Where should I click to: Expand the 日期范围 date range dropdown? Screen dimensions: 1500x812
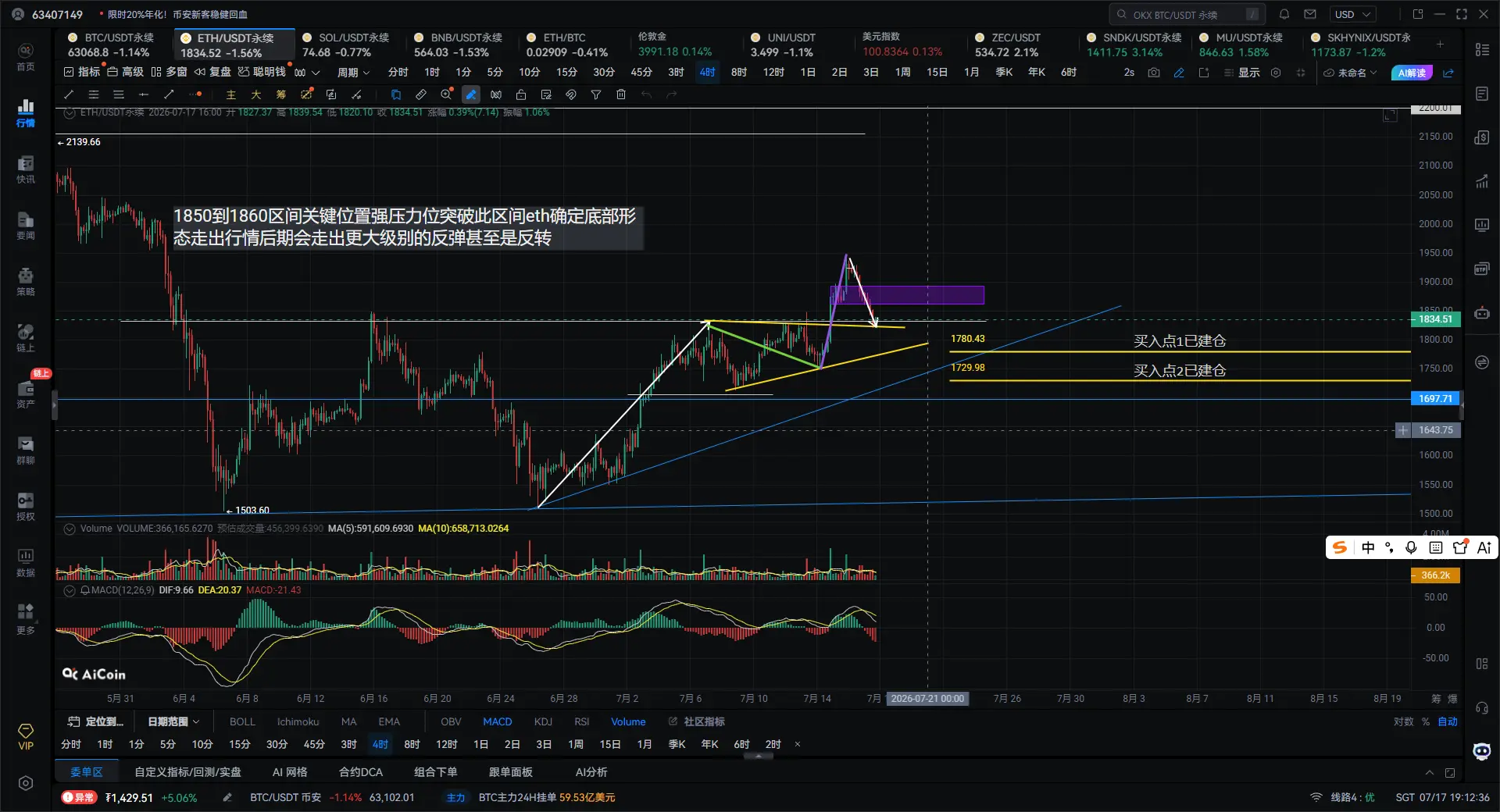pyautogui.click(x=173, y=721)
